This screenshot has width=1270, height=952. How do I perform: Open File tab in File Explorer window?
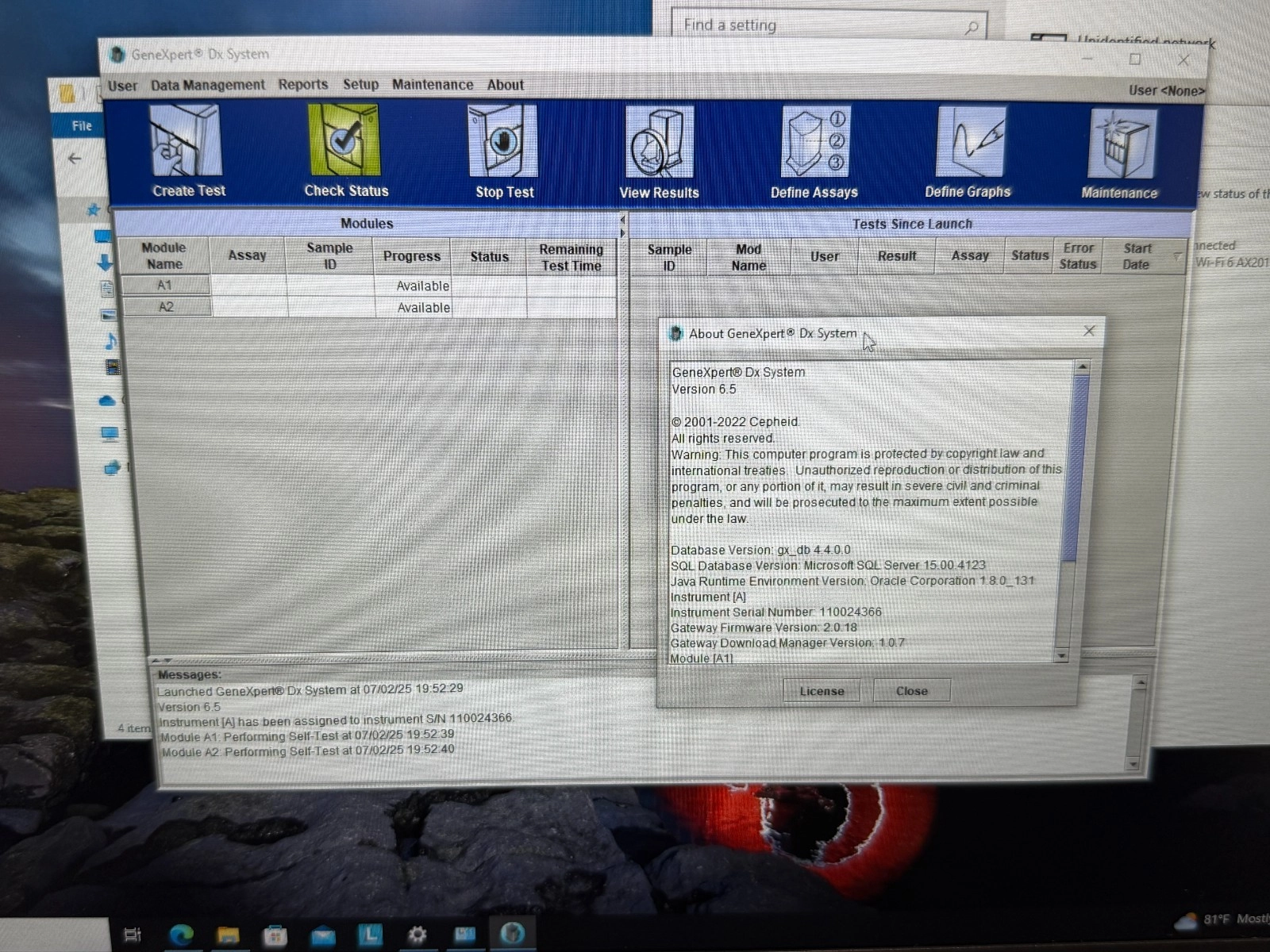coord(82,125)
